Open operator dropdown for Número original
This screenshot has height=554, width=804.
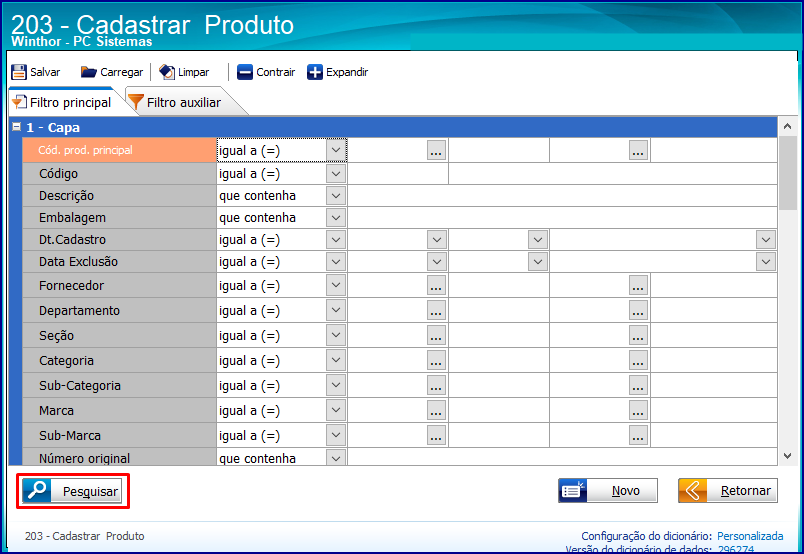point(336,458)
